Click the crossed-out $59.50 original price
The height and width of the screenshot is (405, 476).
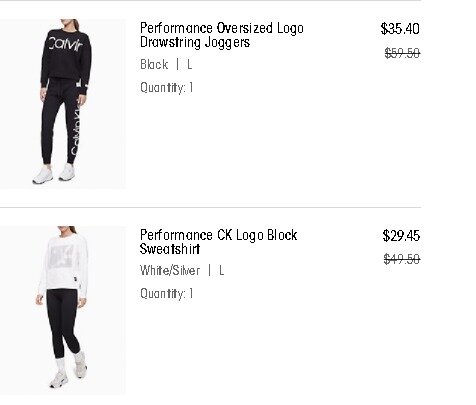[x=402, y=53]
